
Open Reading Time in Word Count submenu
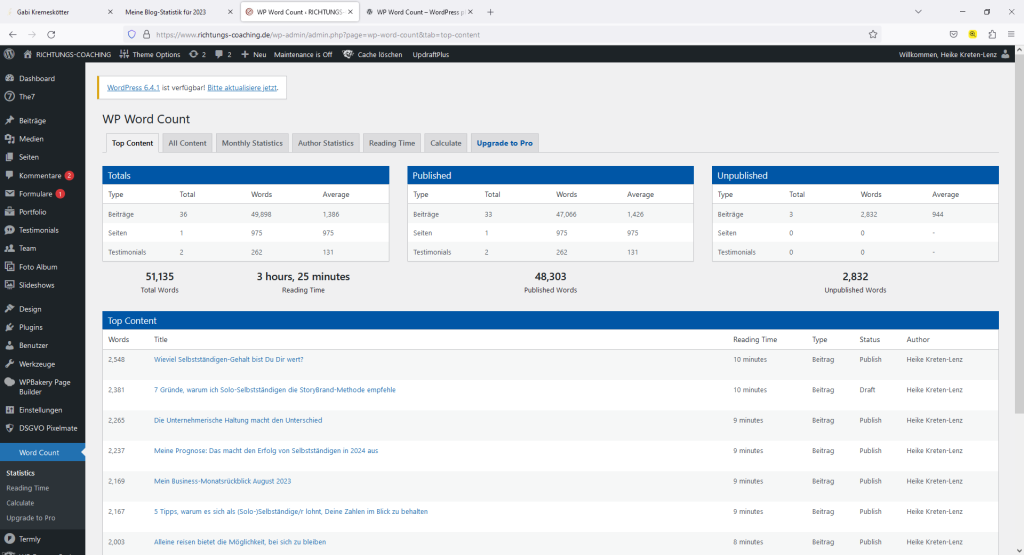tap(28, 488)
